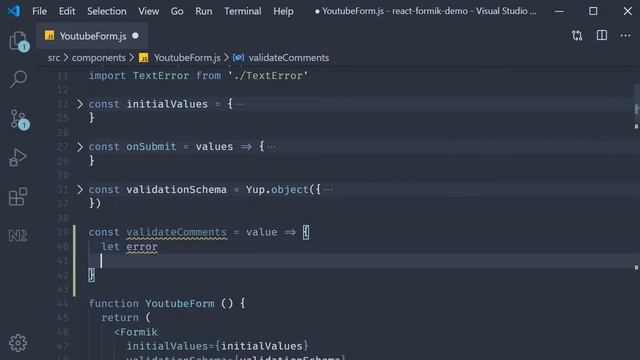Click the validateComments identifier on line 39
640x360 pixels.
click(176, 232)
